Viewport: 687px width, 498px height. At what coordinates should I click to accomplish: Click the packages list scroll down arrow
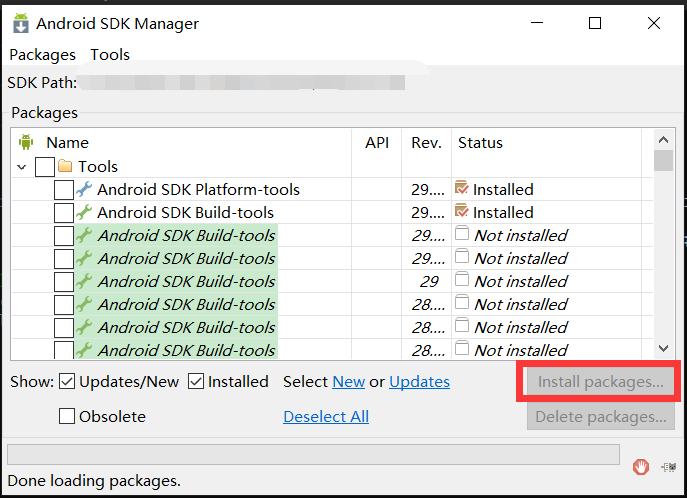pos(663,348)
